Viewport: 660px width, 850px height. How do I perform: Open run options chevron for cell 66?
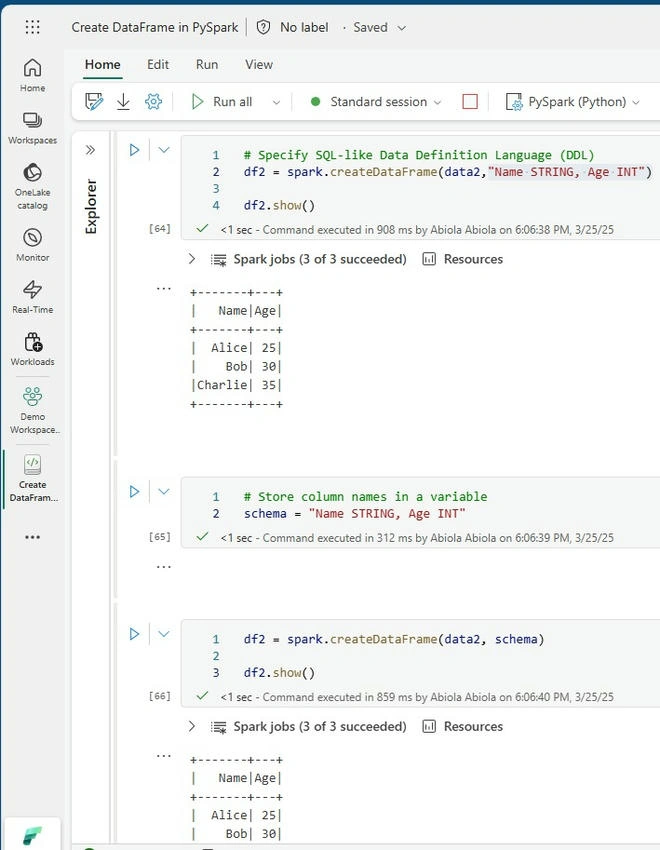tap(164, 634)
